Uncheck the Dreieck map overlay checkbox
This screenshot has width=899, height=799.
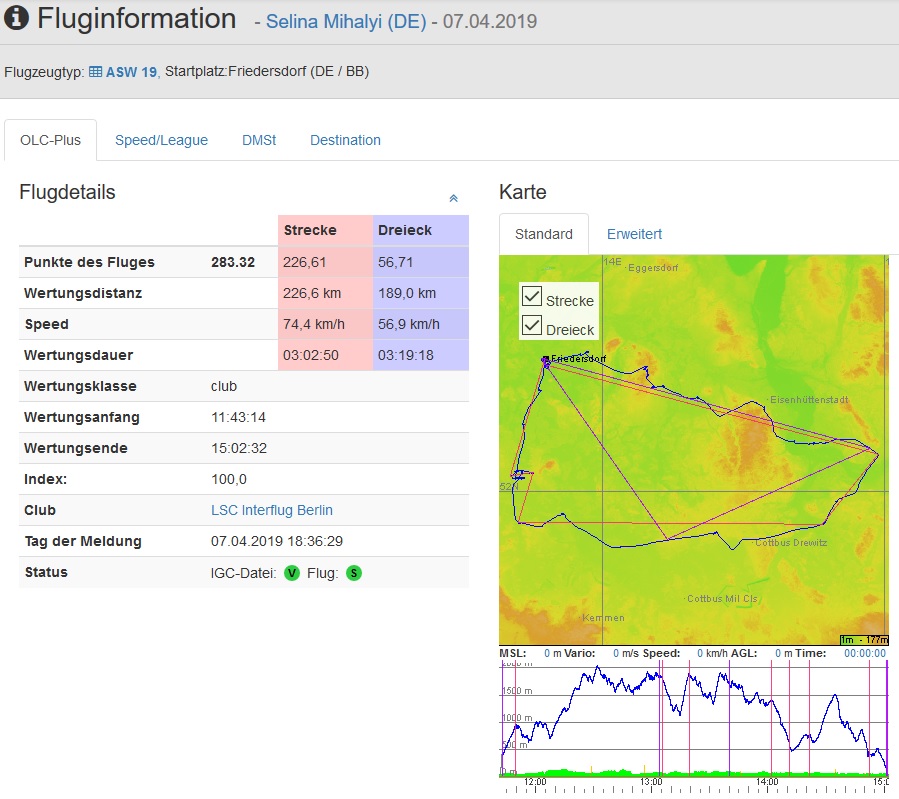[x=532, y=326]
